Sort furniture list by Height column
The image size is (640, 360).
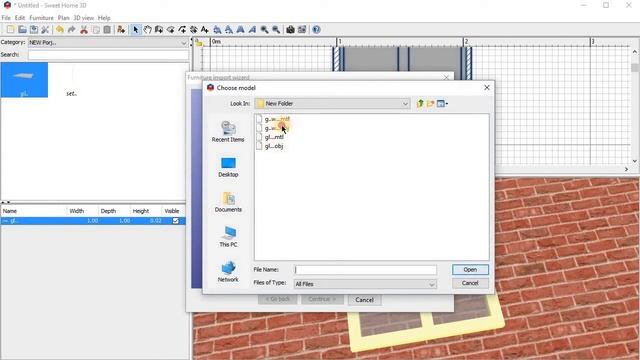click(x=146, y=211)
